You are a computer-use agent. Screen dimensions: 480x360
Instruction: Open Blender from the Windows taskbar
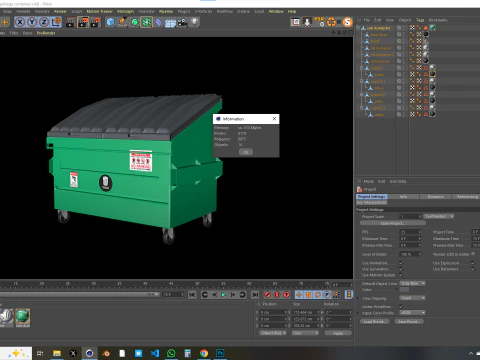106,353
